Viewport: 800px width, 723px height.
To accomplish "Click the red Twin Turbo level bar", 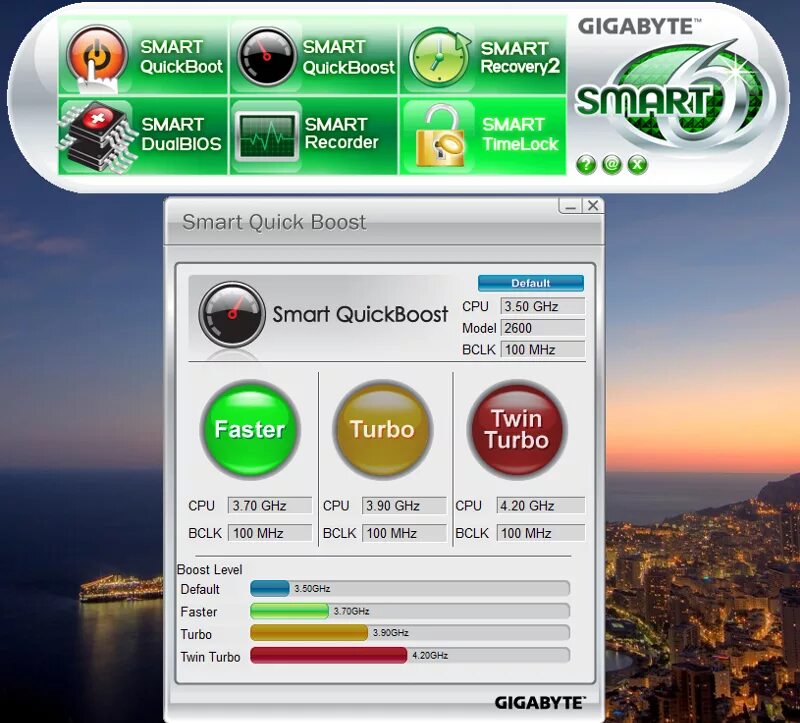I will tap(329, 655).
